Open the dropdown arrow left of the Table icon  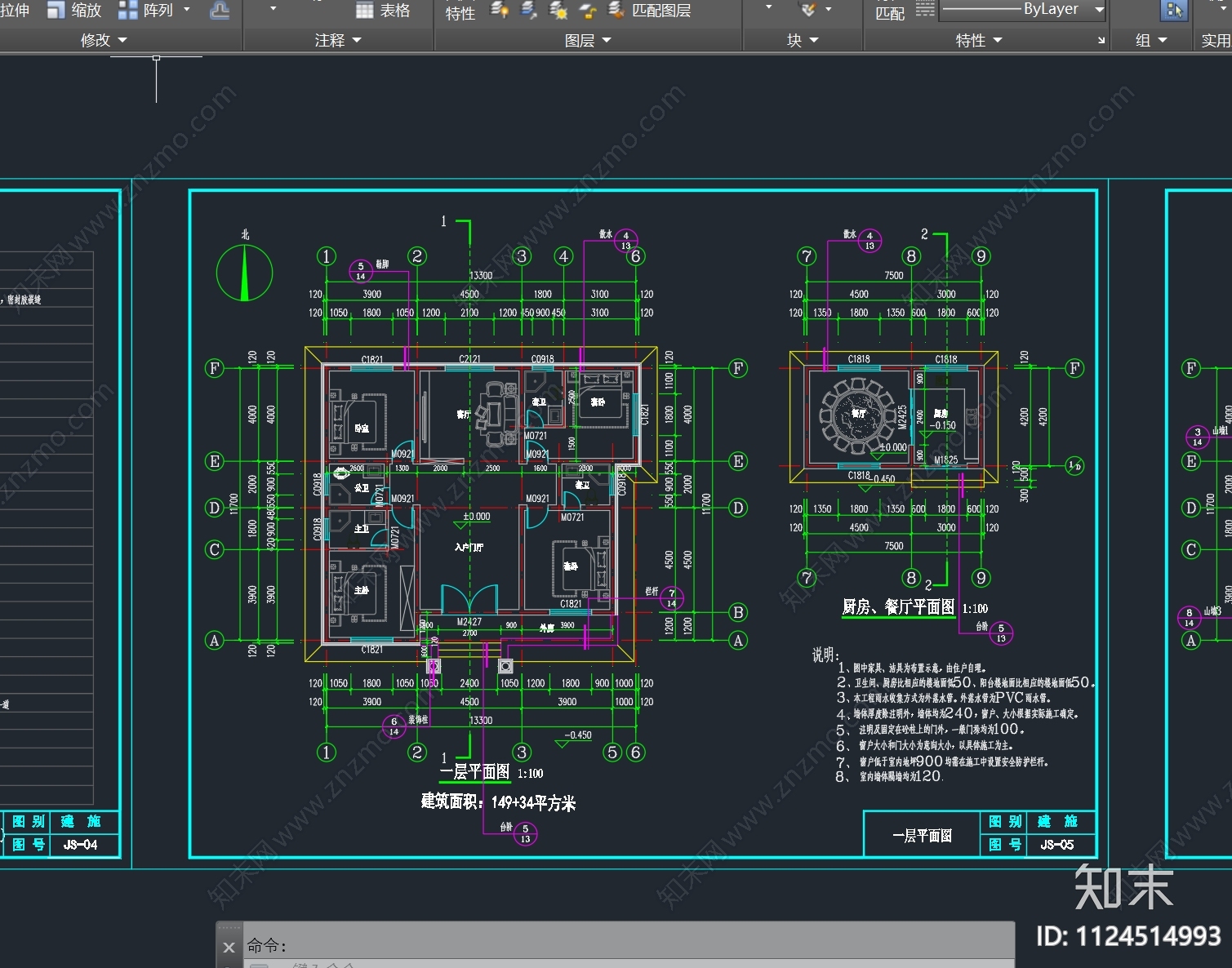[x=274, y=10]
